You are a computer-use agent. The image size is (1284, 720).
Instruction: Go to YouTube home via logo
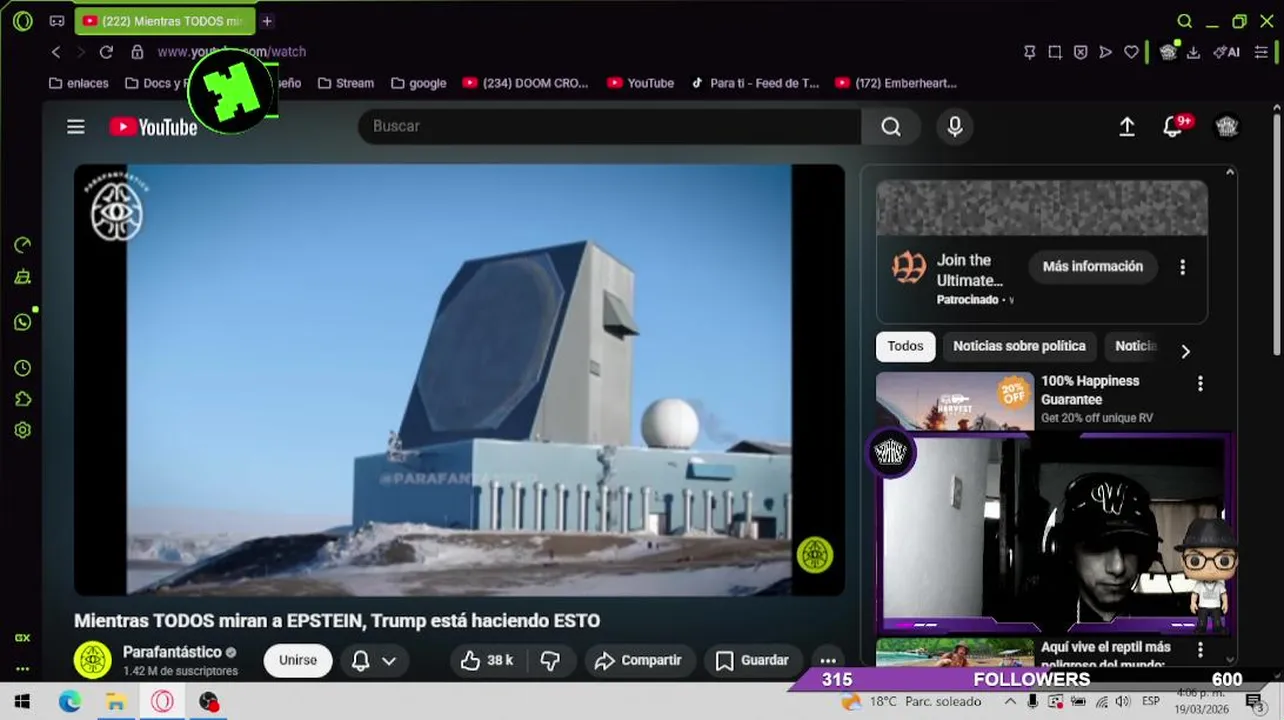click(x=153, y=127)
